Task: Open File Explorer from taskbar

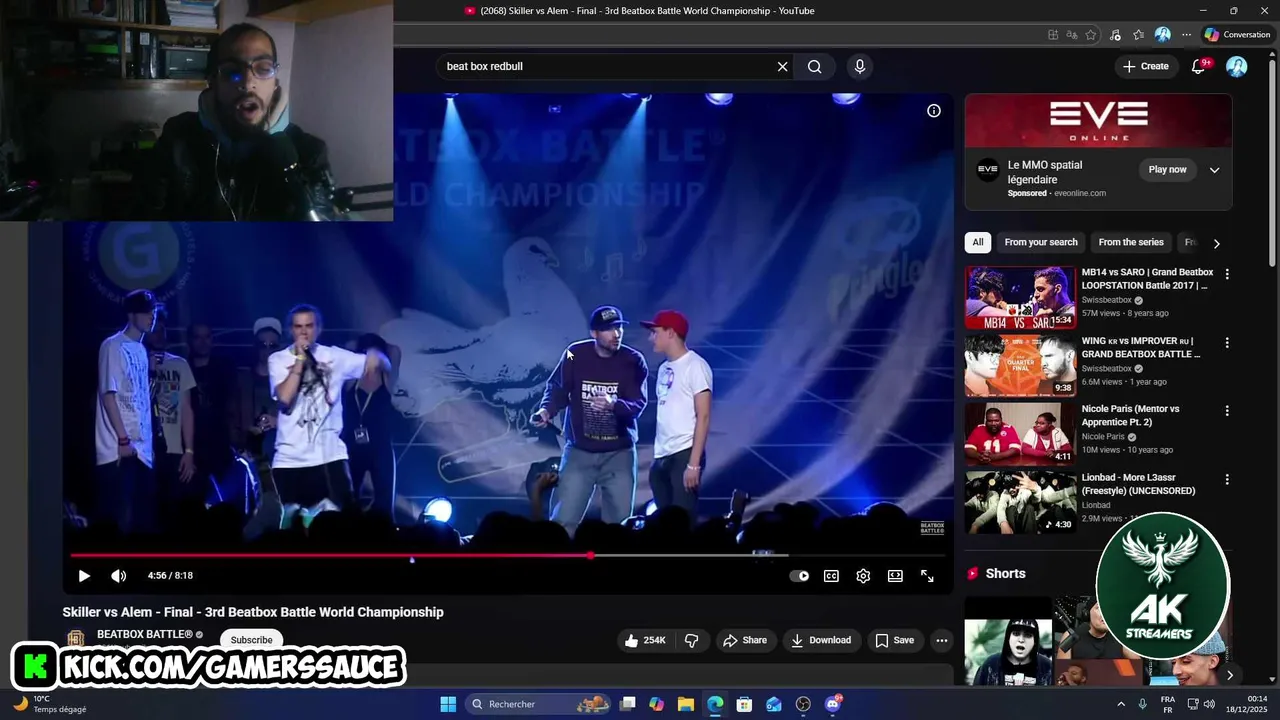Action: point(685,704)
